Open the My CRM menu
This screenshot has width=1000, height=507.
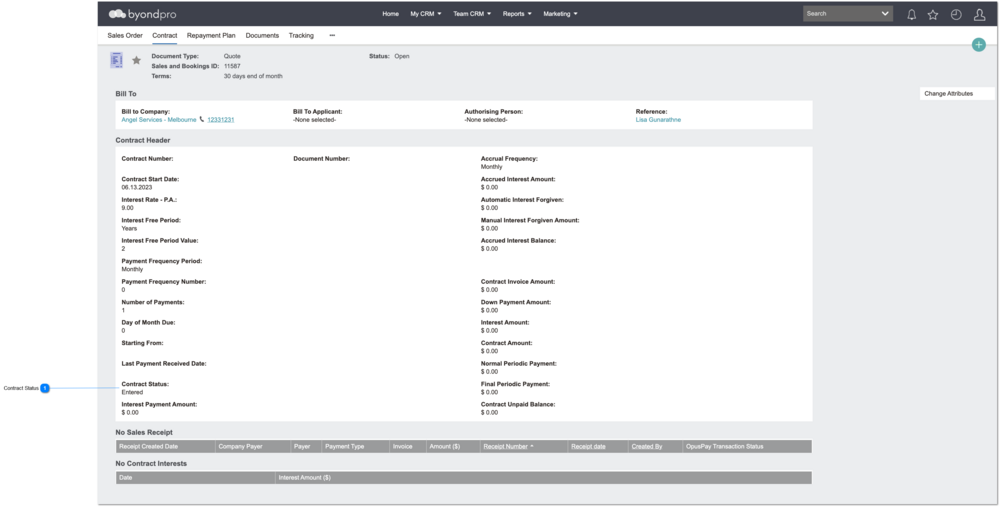click(425, 13)
